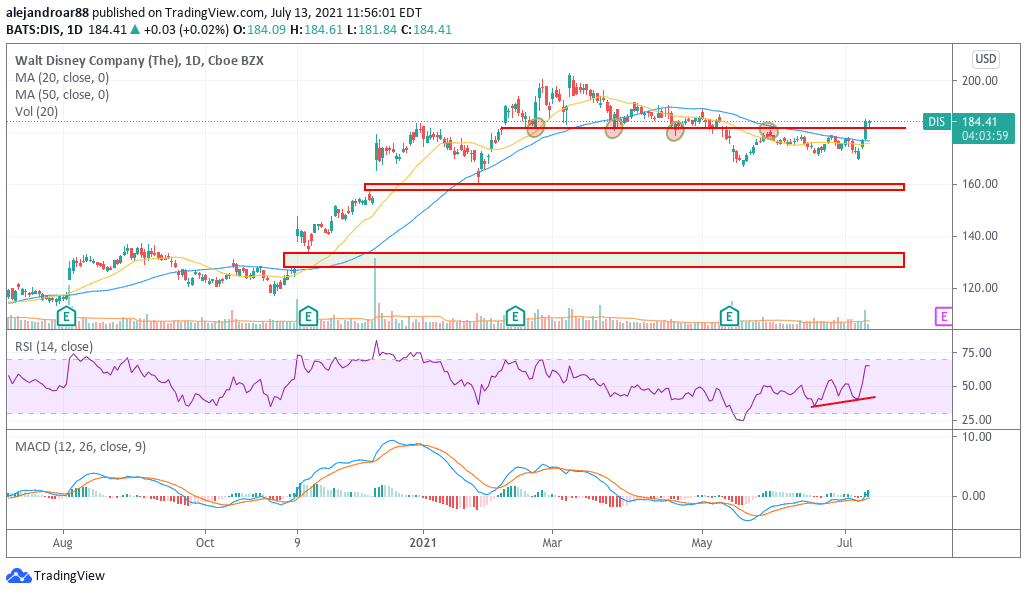Open the earnings marker before Mar
Image resolution: width=1027 pixels, height=594 pixels.
(x=515, y=316)
